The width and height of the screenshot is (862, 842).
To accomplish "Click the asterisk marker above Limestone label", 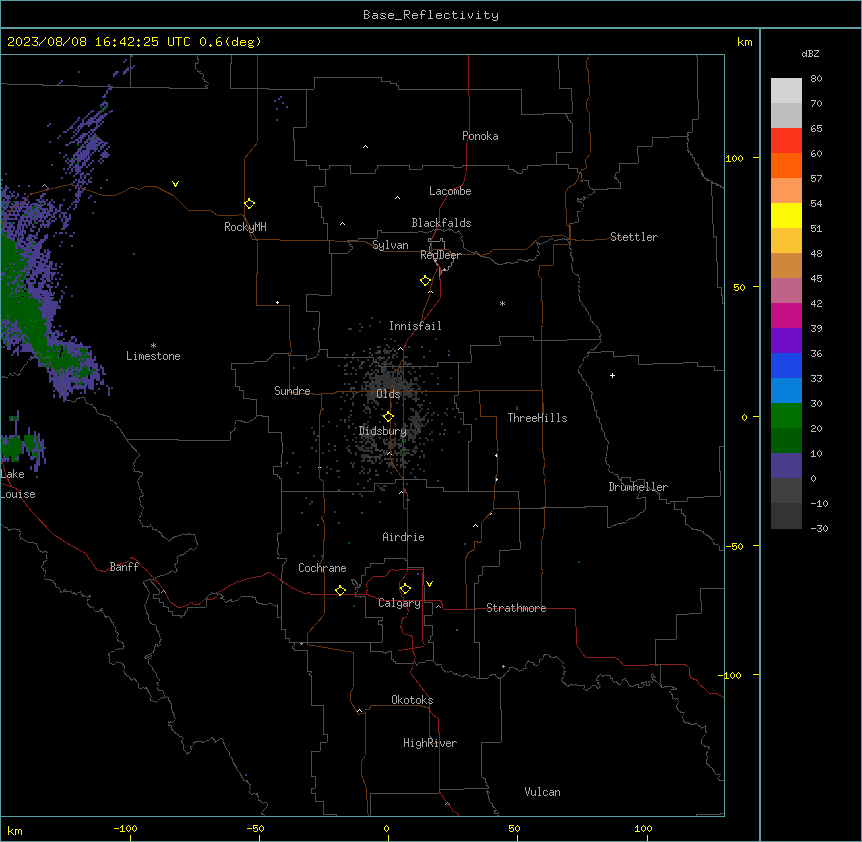I will pyautogui.click(x=153, y=346).
